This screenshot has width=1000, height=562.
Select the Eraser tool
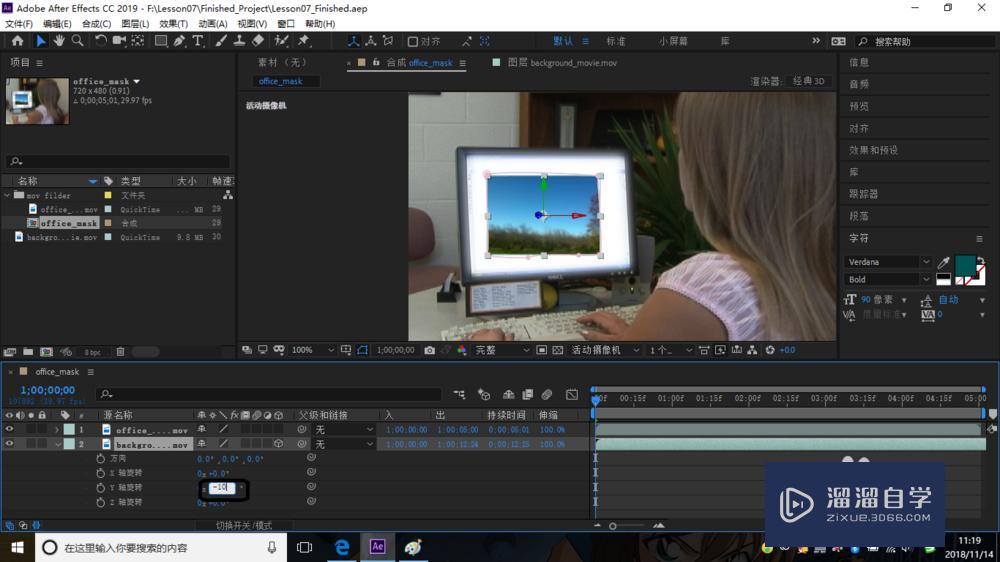point(258,41)
